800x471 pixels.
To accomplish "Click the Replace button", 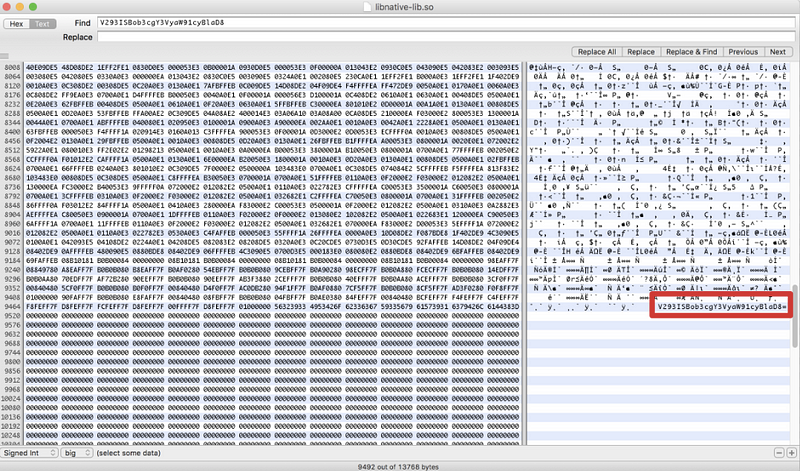I will (641, 52).
